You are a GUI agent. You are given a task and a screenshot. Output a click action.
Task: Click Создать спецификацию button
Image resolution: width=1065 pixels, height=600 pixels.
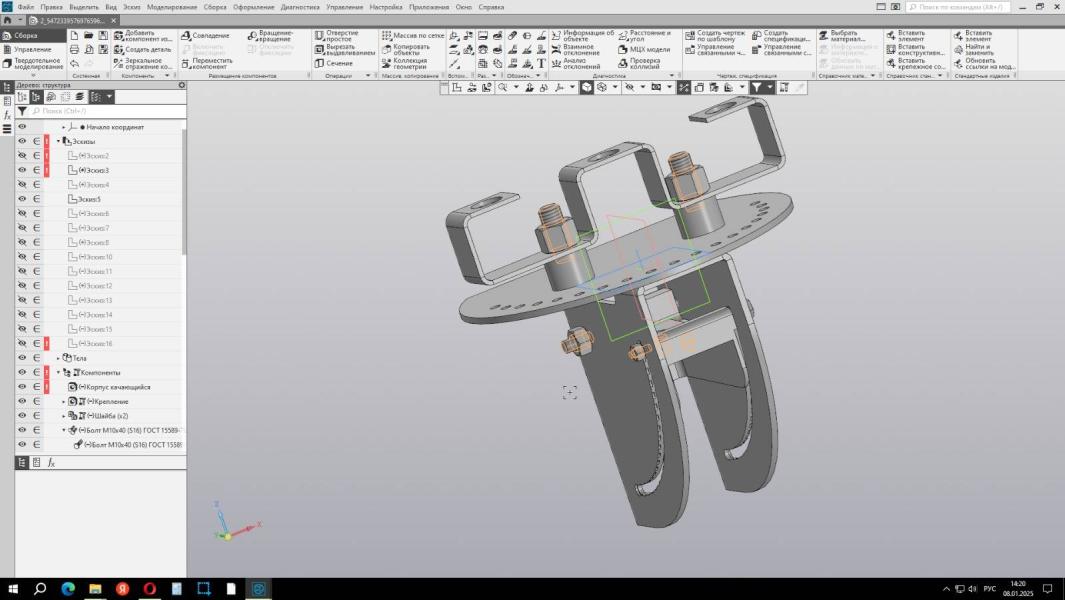click(781, 35)
